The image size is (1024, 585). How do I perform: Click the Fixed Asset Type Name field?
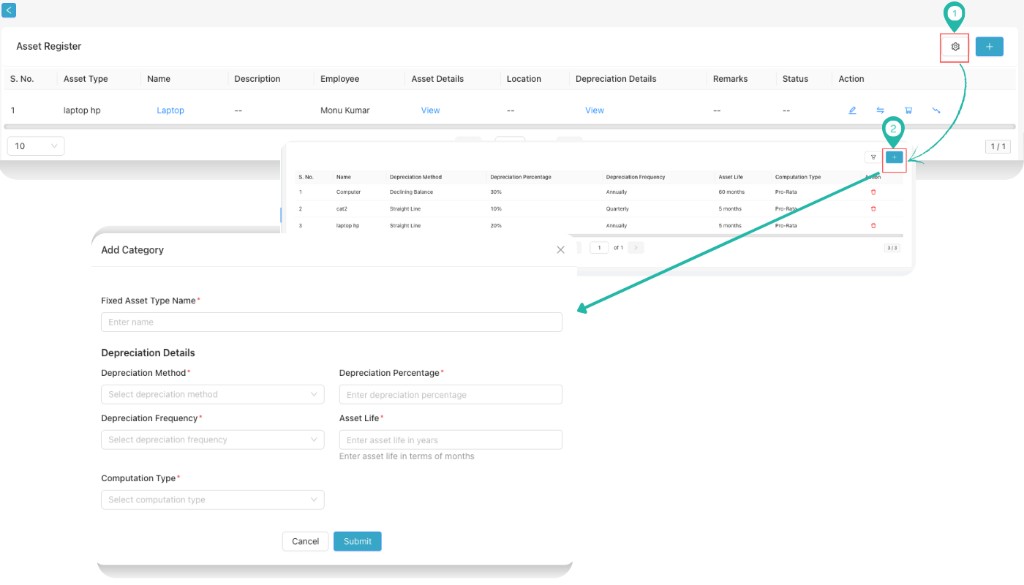click(x=331, y=321)
